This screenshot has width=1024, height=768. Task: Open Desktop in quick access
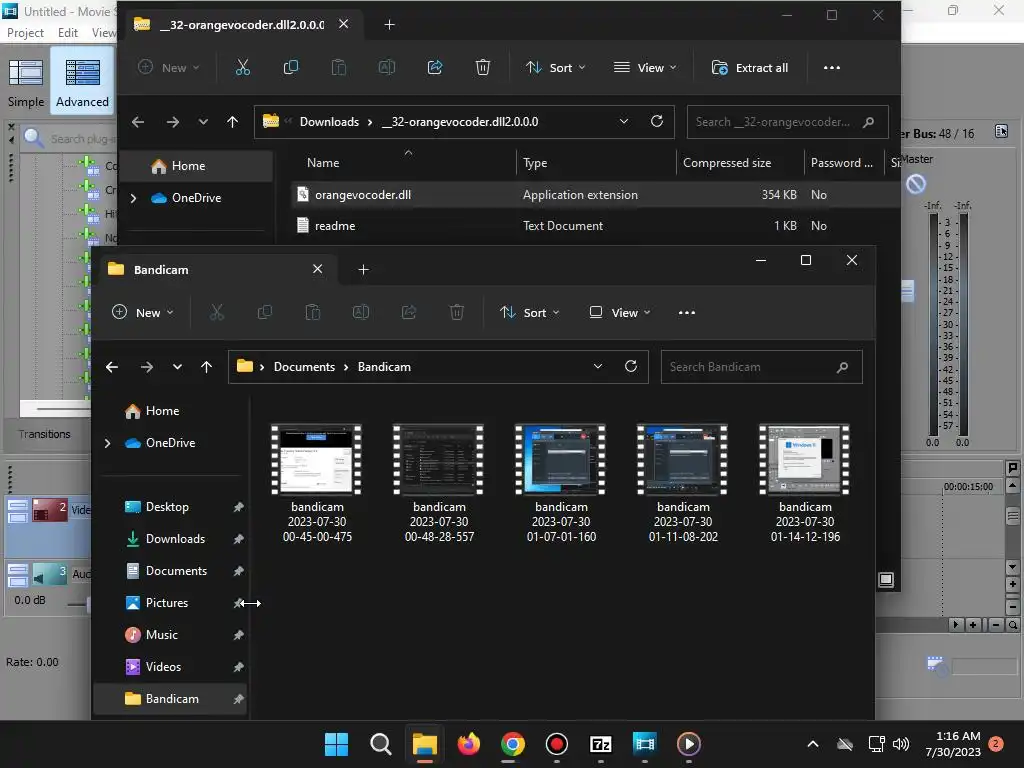(x=167, y=507)
